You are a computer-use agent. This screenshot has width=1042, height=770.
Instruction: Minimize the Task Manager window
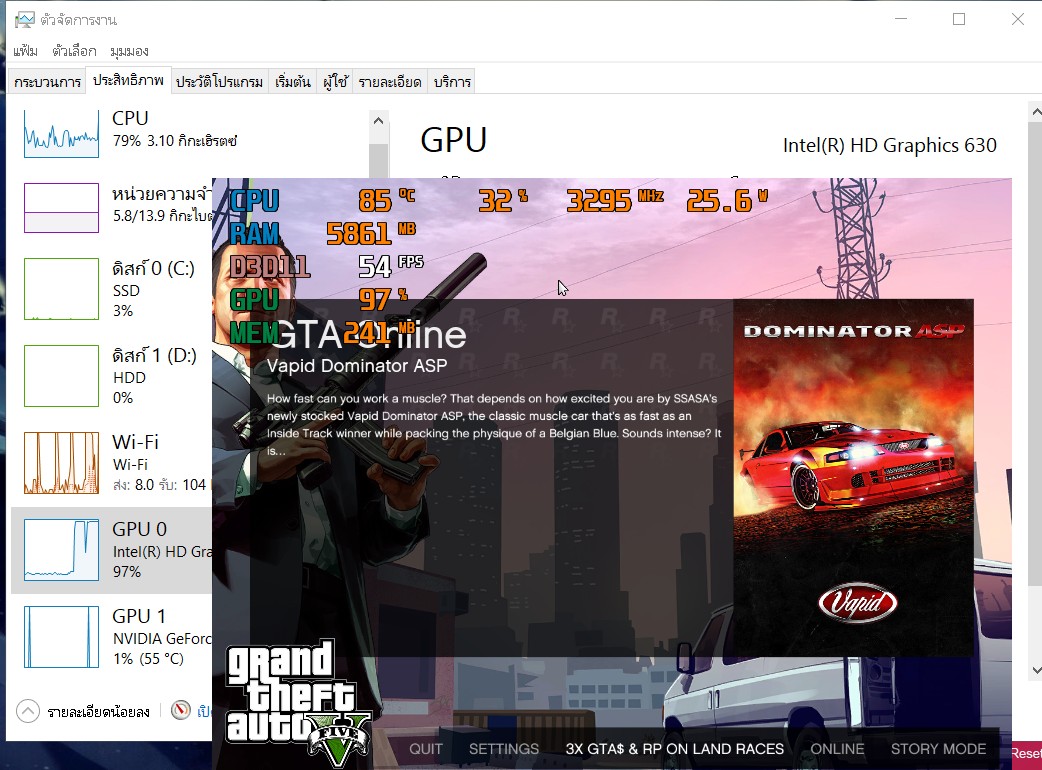(901, 19)
